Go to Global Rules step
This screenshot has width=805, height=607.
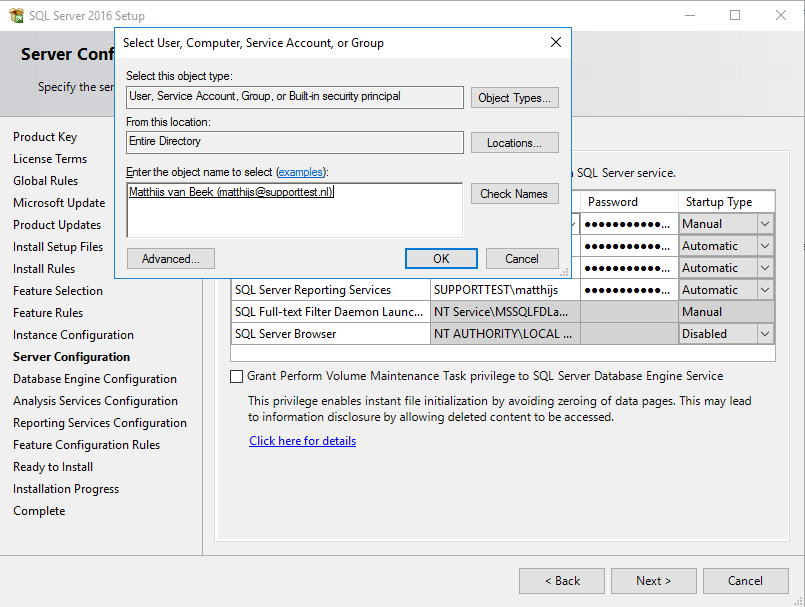46,181
